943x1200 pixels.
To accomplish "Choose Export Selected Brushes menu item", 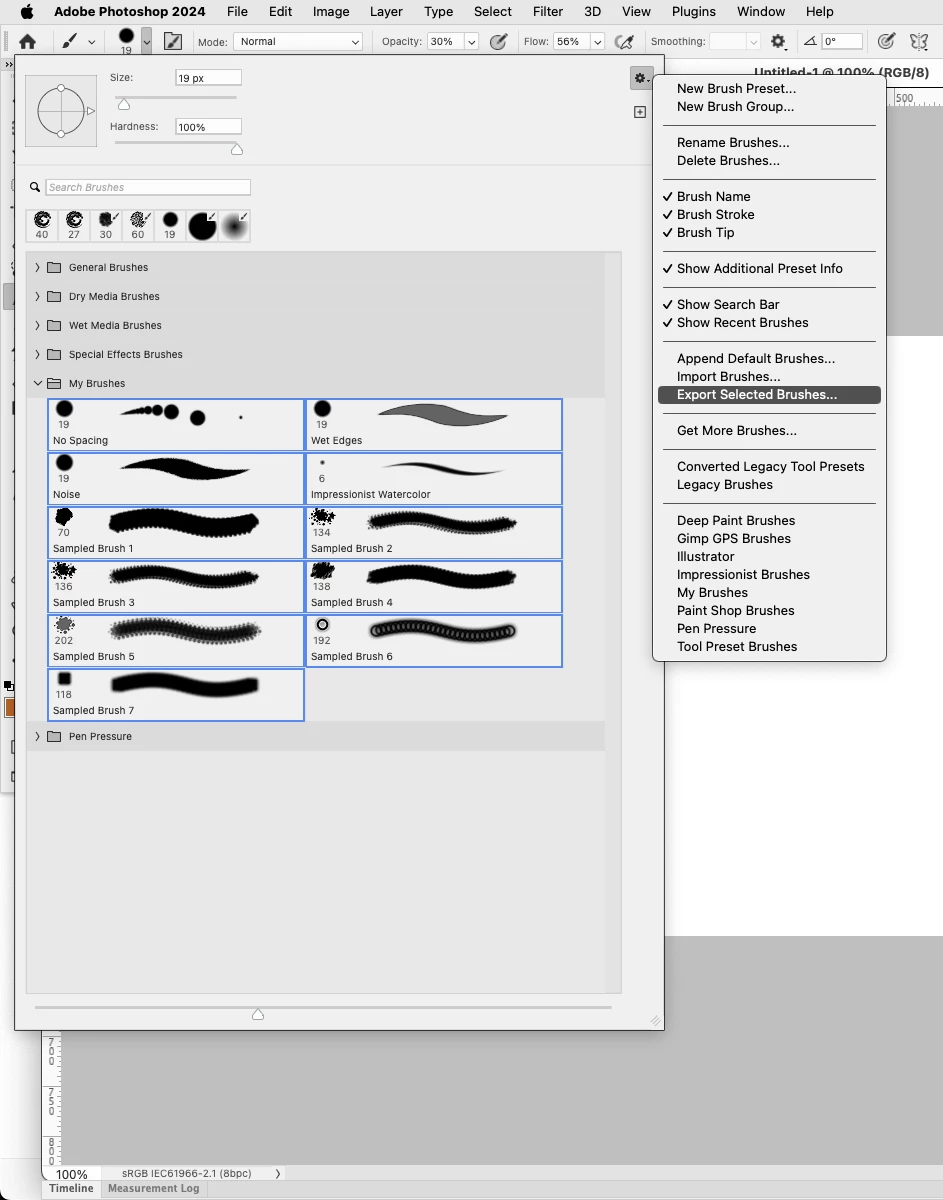I will pos(769,395).
